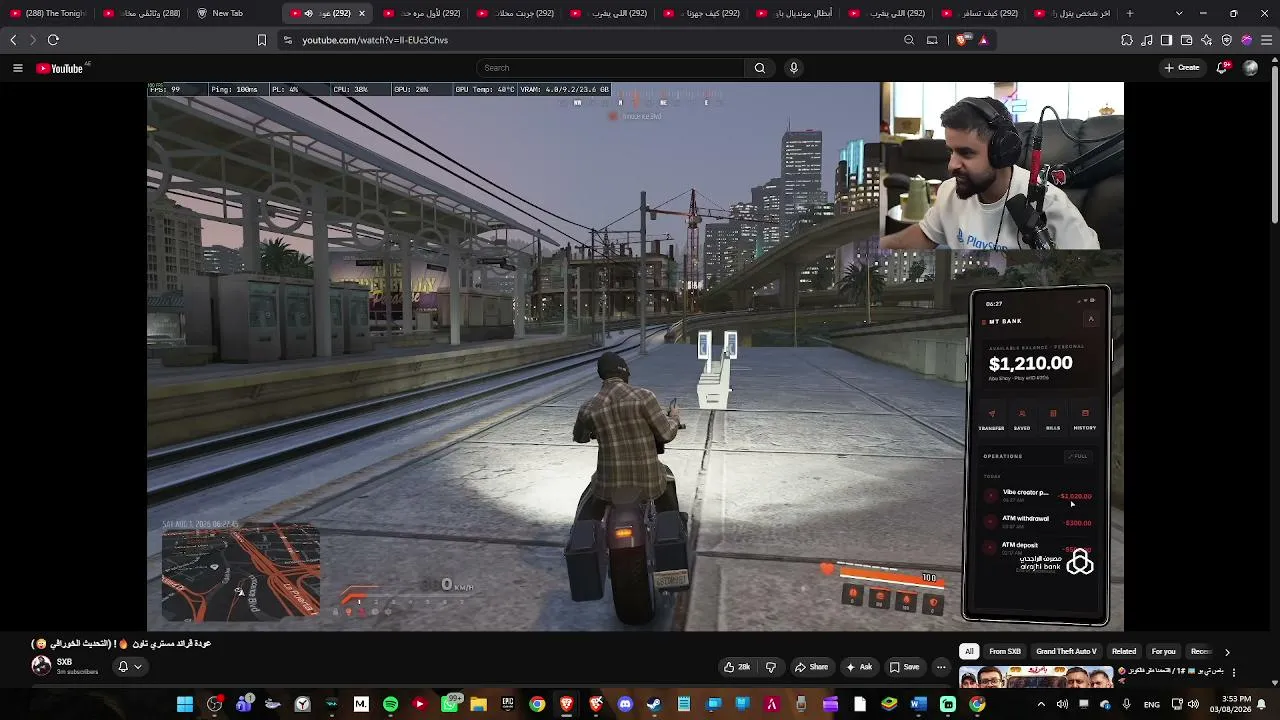Start voice search with the microphone

click(794, 68)
